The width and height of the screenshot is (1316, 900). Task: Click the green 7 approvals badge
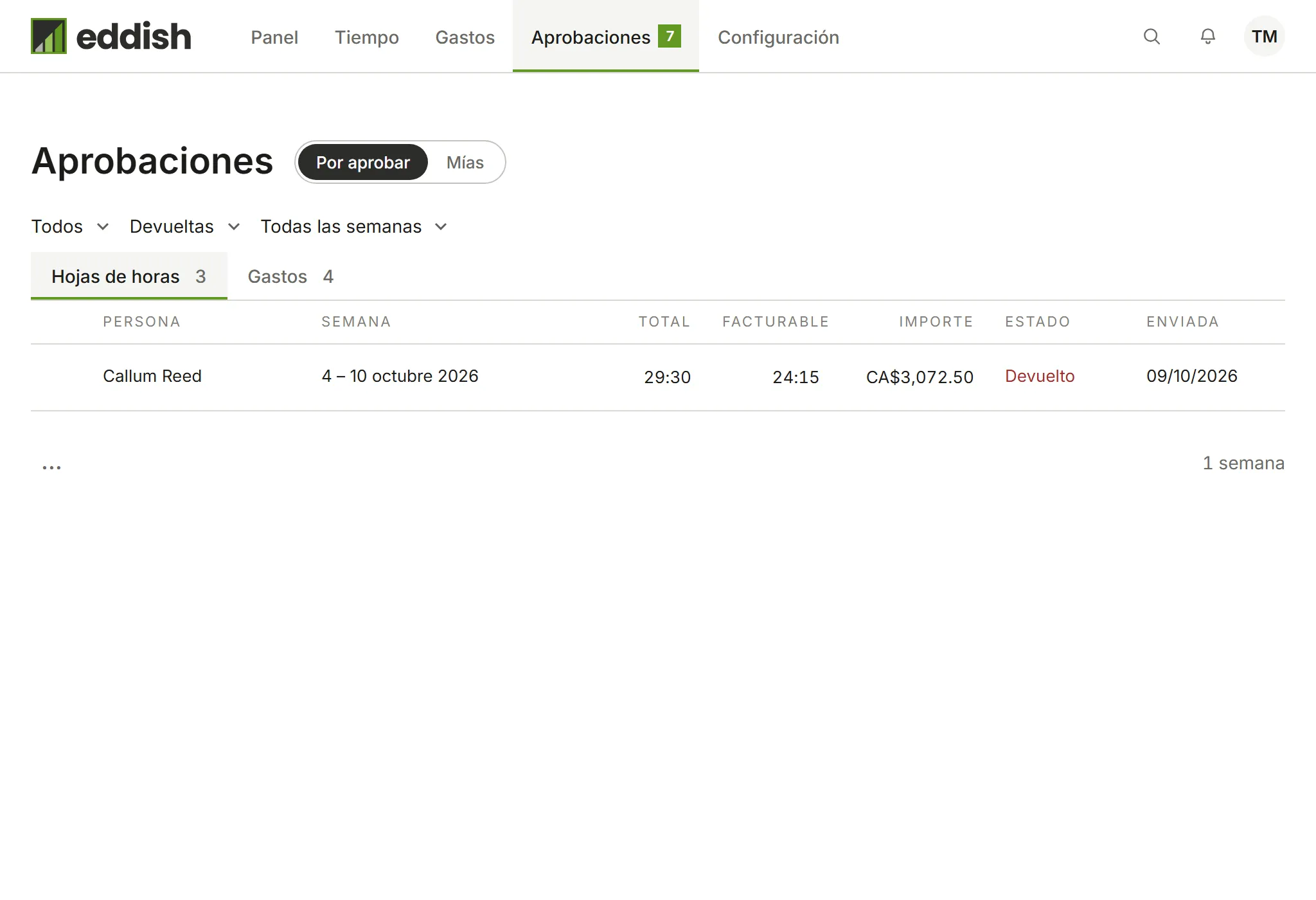(669, 36)
